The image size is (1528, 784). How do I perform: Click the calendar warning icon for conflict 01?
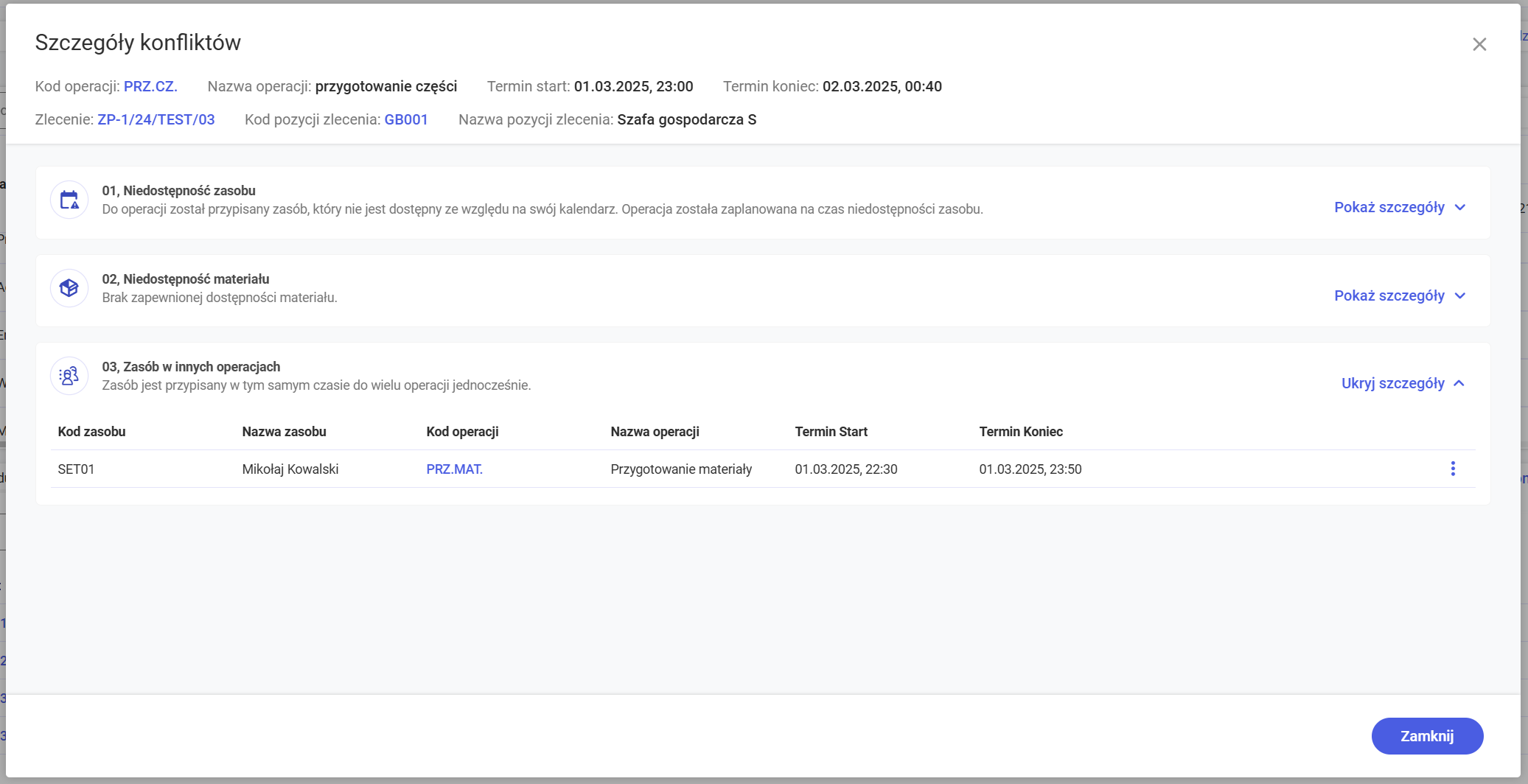pyautogui.click(x=69, y=200)
